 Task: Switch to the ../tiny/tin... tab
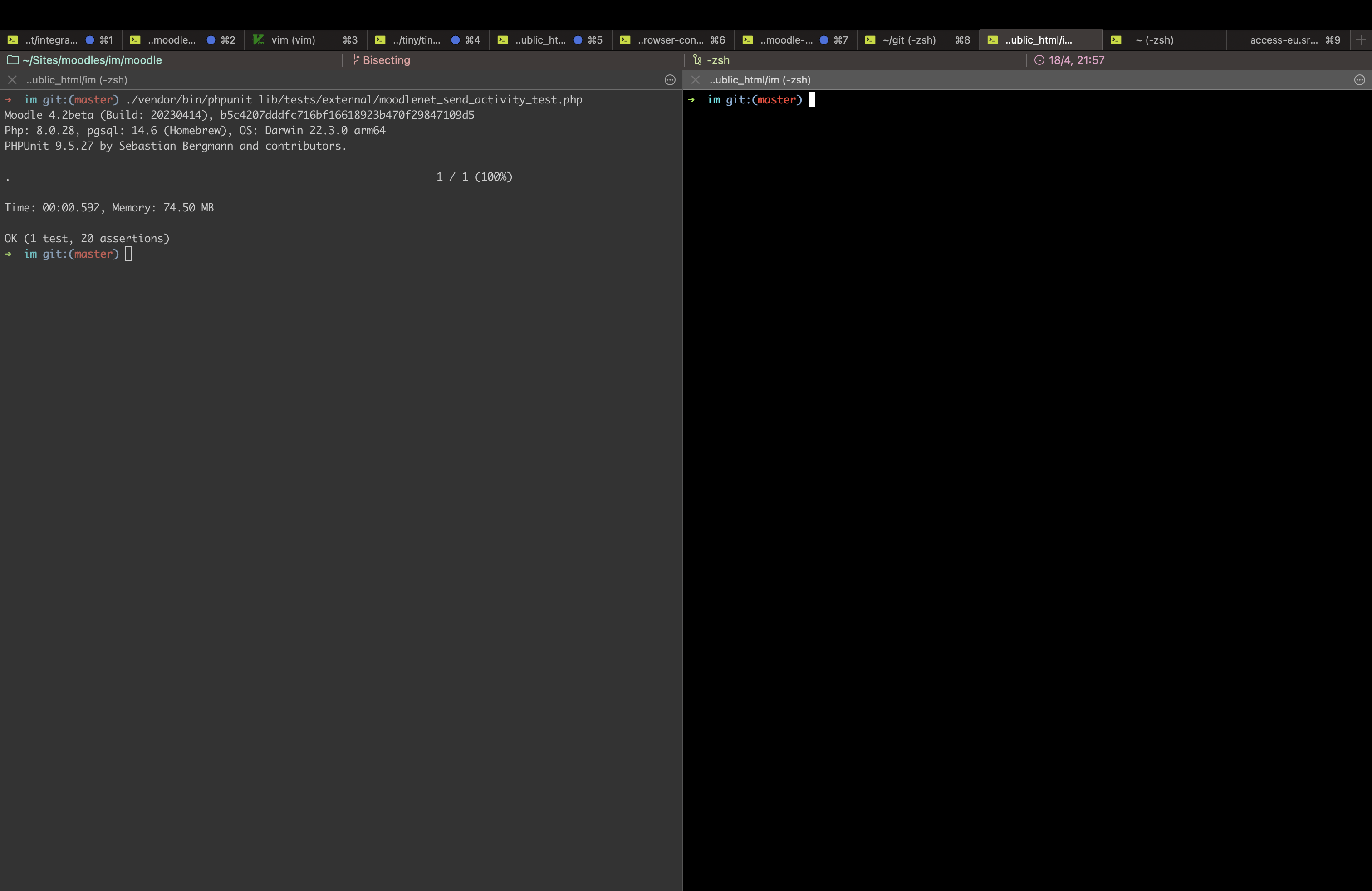[x=428, y=40]
